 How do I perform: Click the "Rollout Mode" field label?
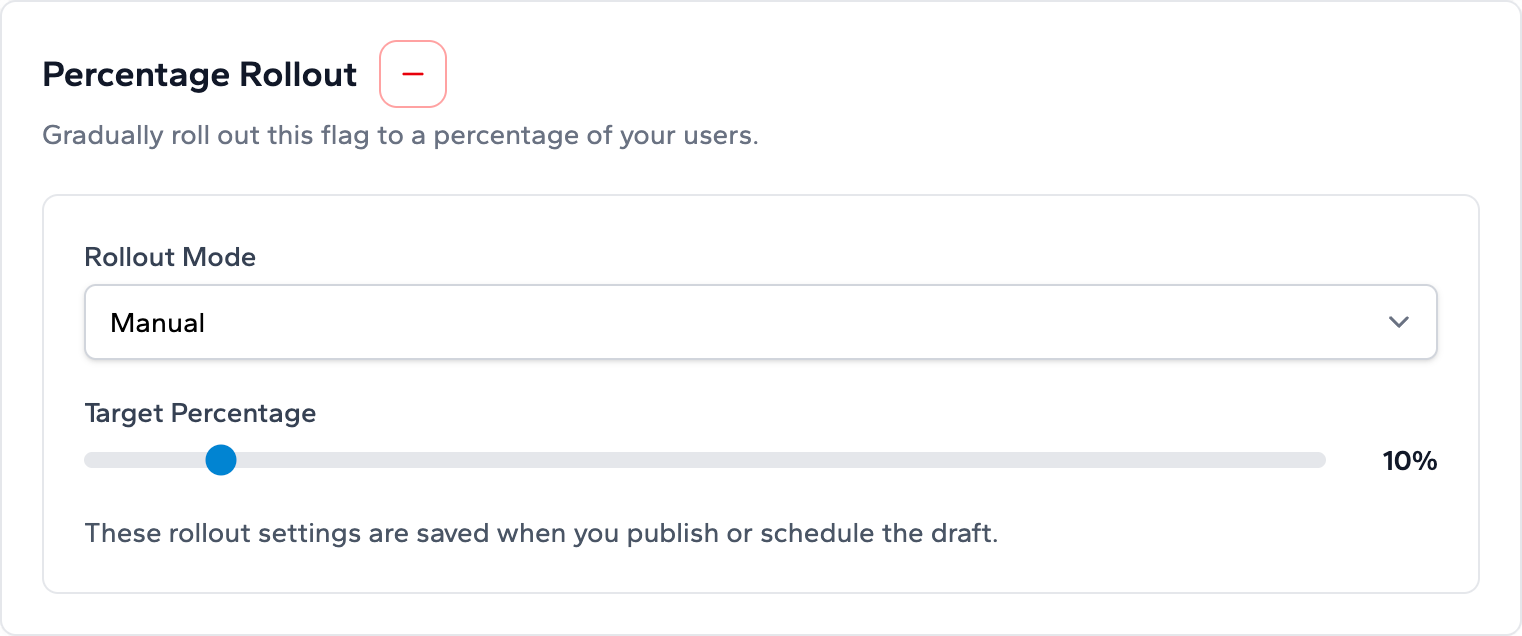[170, 257]
